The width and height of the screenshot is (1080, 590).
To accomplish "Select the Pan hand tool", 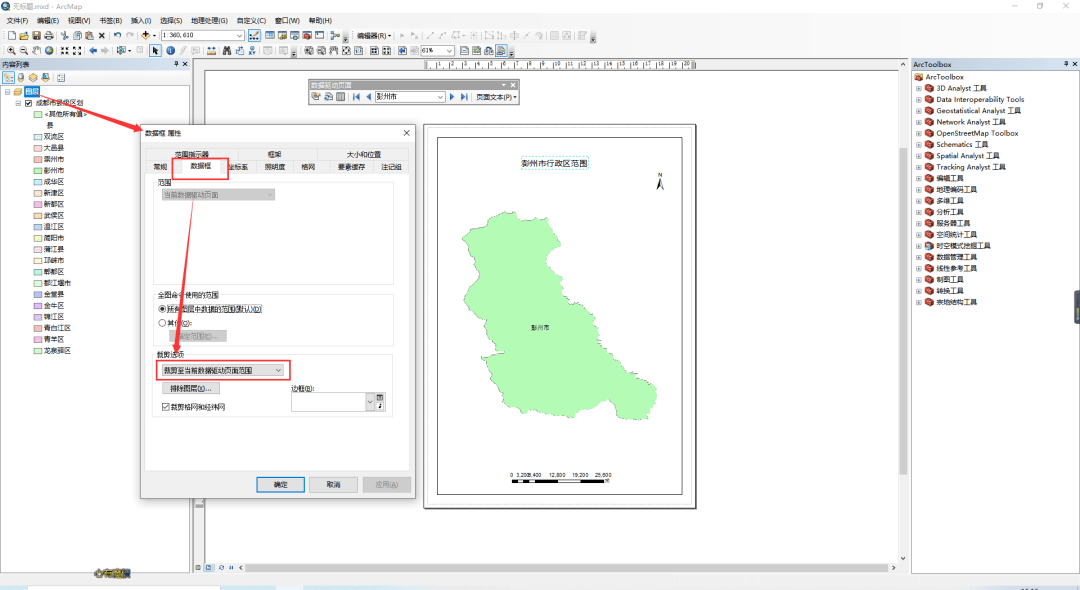I will pyautogui.click(x=36, y=50).
